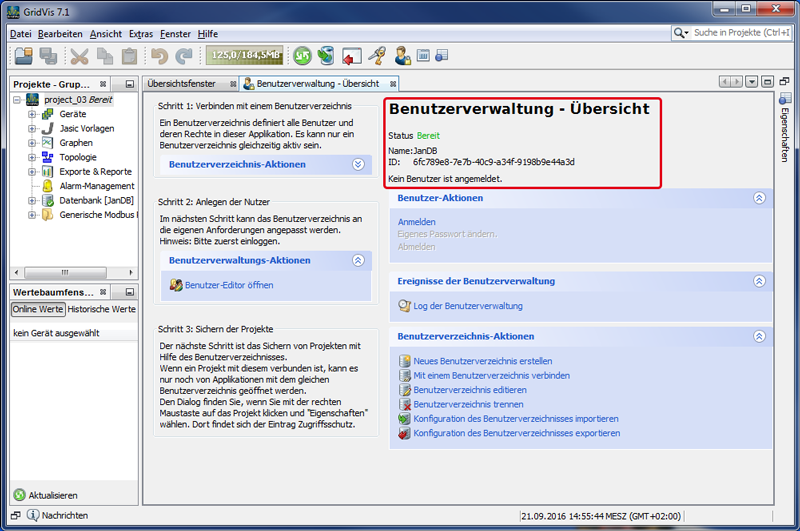Expand the Graphen tree node
The height and width of the screenshot is (531, 800).
tap(32, 143)
